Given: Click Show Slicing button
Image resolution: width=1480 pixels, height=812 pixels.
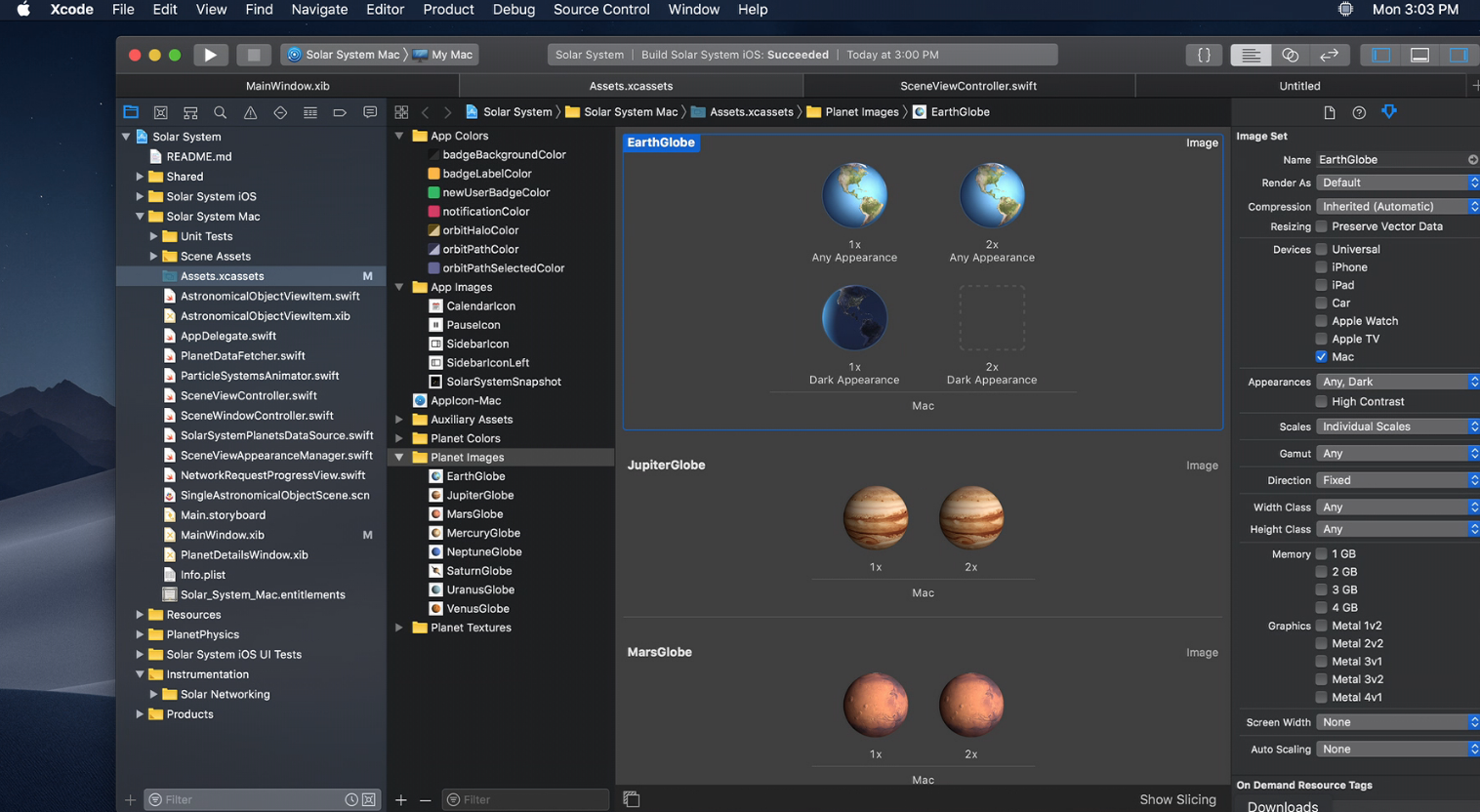Looking at the screenshot, I should click(x=1177, y=799).
